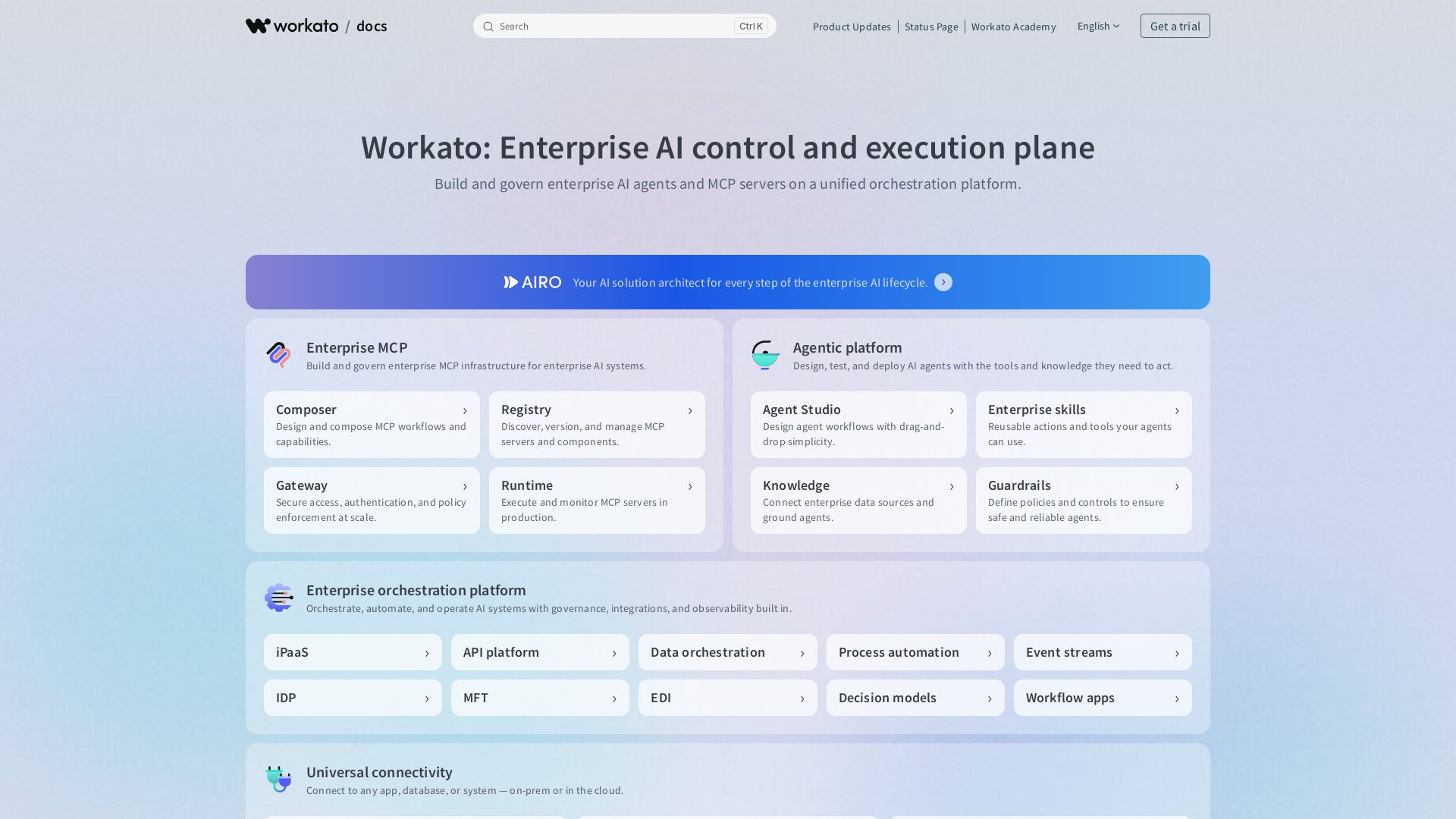Click the chevron on Agent Studio card
The height and width of the screenshot is (819, 1456).
952,411
